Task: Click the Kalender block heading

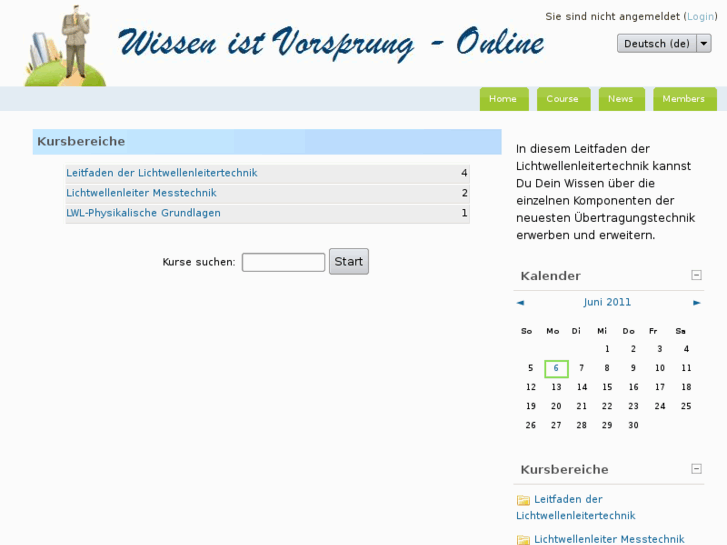Action: pos(550,276)
